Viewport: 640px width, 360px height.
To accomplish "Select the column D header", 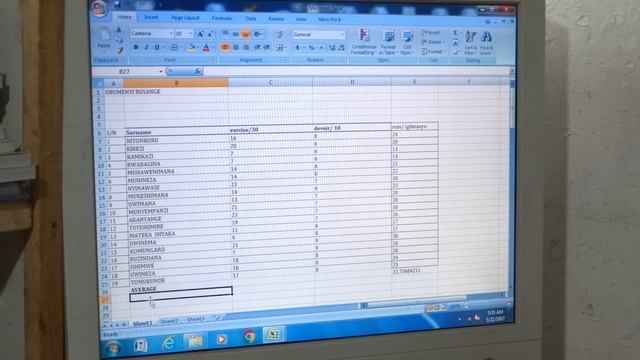I will point(352,82).
